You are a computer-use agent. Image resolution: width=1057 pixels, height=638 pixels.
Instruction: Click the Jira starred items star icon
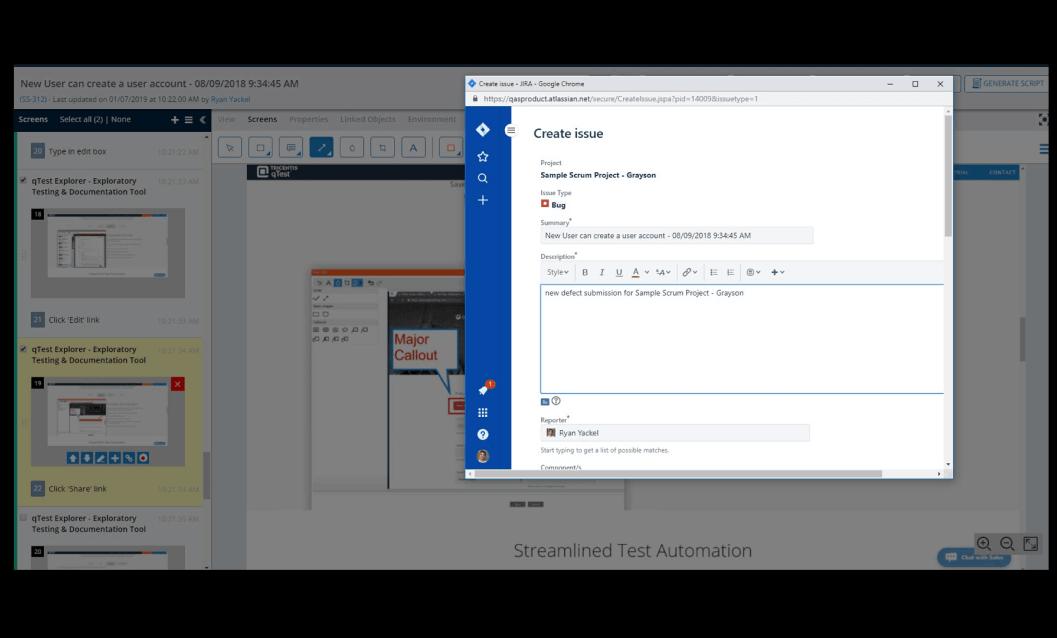tap(483, 156)
